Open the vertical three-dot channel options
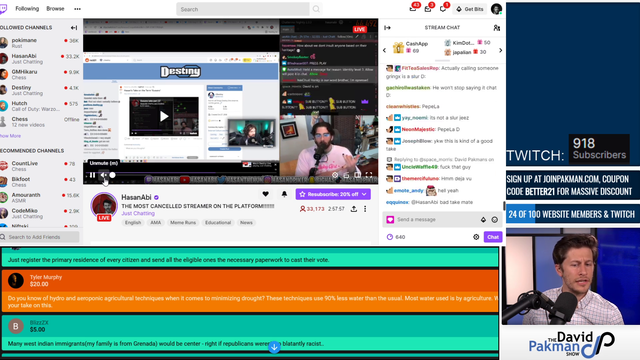 365,209
